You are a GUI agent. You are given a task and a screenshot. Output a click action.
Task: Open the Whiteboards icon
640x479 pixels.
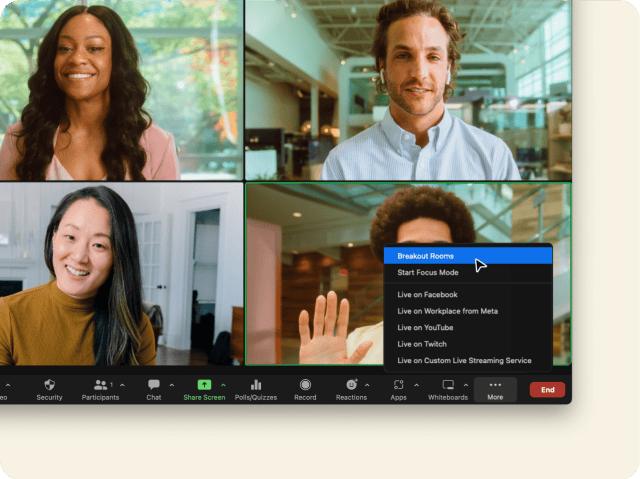pyautogui.click(x=447, y=385)
